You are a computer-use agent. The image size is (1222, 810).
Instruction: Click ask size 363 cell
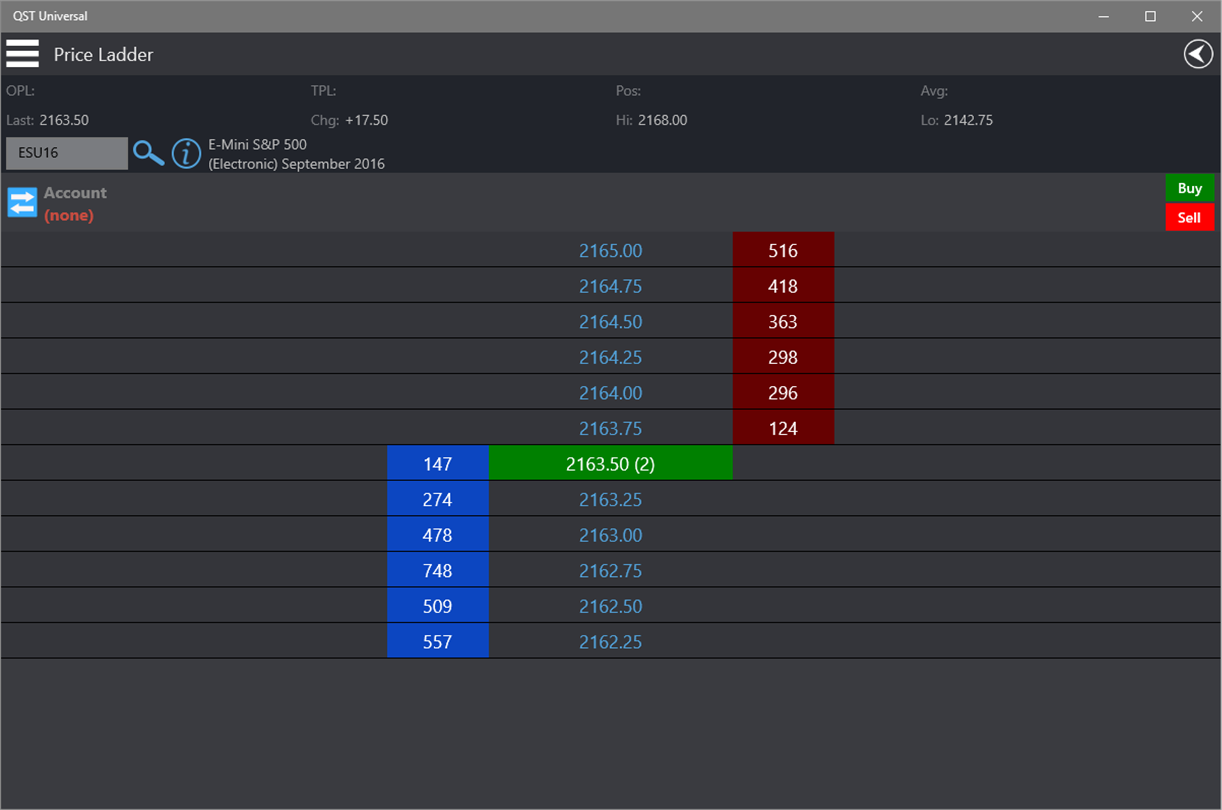pyautogui.click(x=783, y=321)
